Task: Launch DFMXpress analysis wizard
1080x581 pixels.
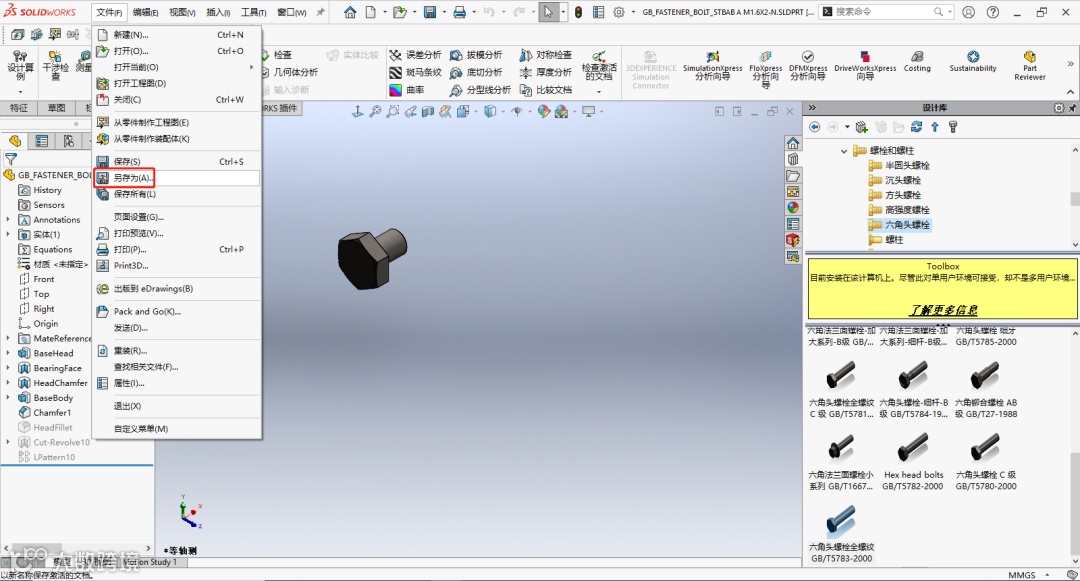Action: coord(808,65)
